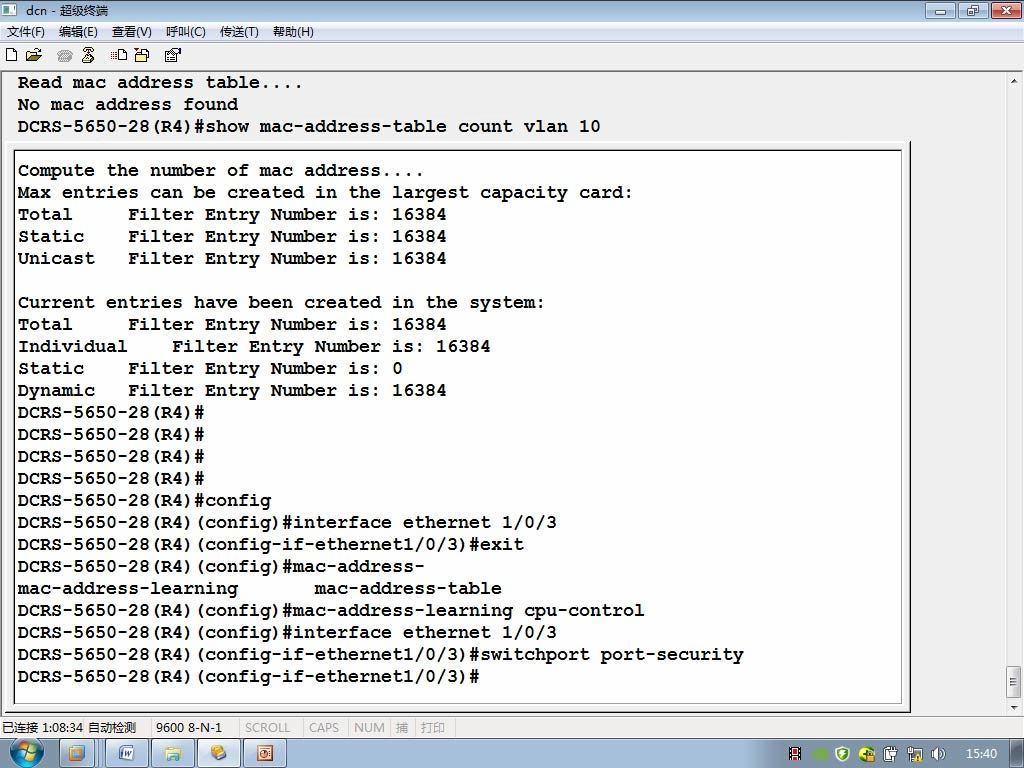Click the HyperTerminal title bar app icon
Image resolution: width=1024 pixels, height=768 pixels.
tap(10, 10)
